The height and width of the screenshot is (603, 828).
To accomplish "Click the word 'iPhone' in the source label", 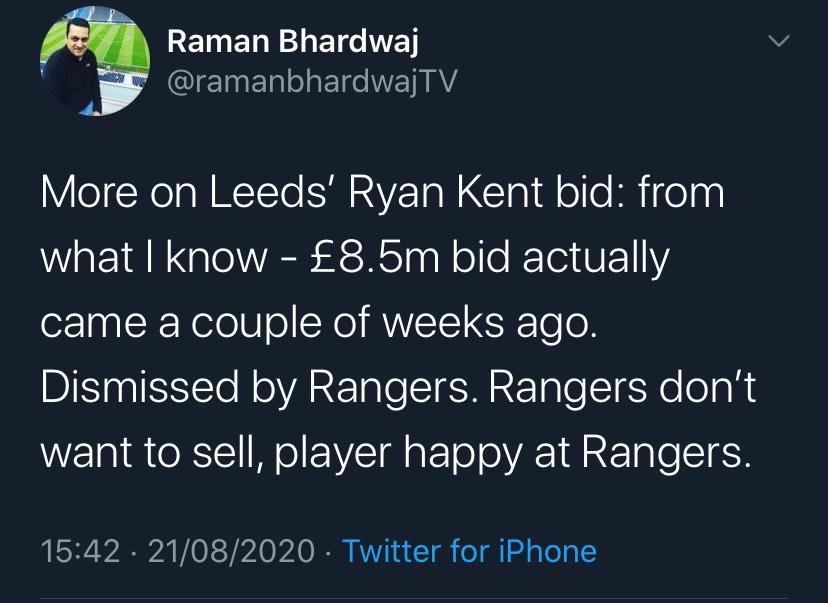I will point(548,551).
